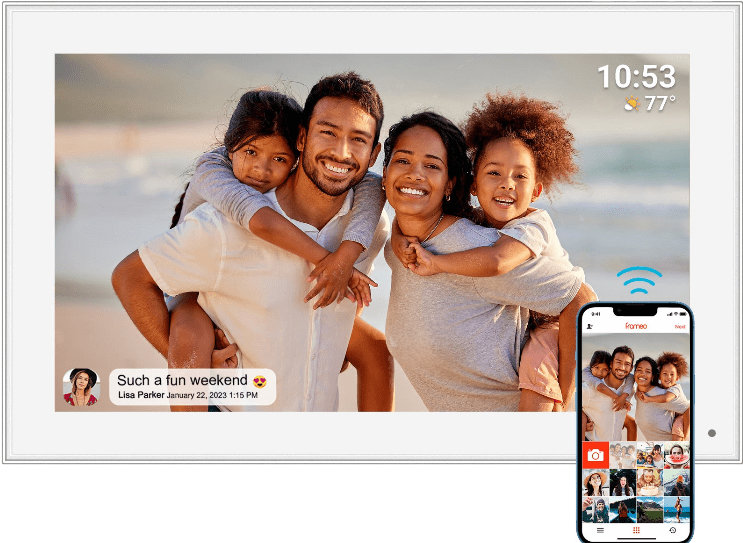This screenshot has height=543, width=743.
Task: Select the woman in sun hat thumbnail
Action: [x=596, y=482]
